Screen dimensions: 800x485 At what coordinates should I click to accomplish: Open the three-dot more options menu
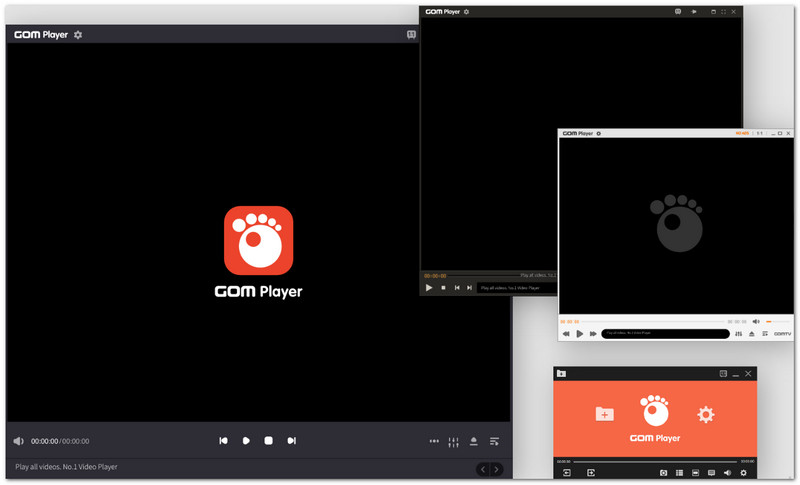click(434, 441)
